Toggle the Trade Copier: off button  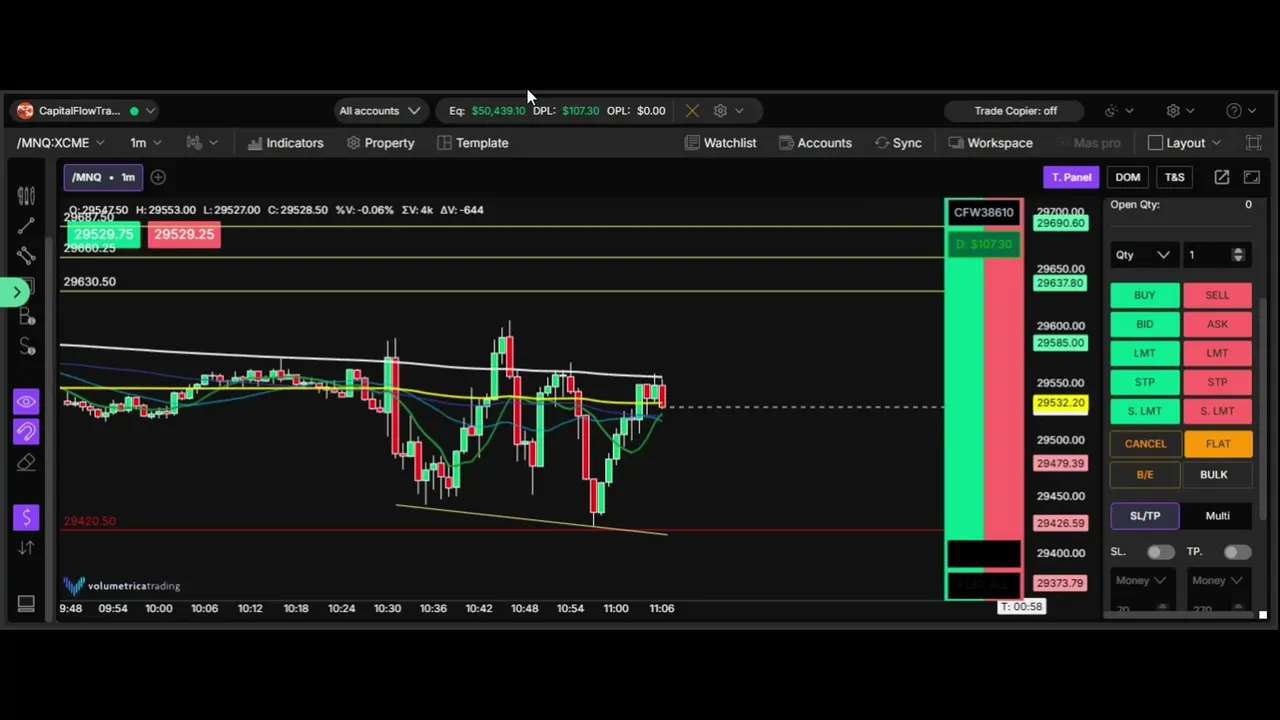1015,111
